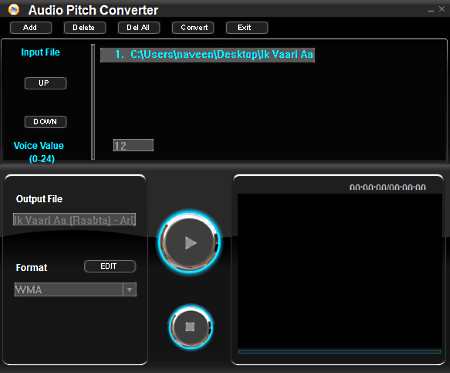Raise pitch with the UP button
Screen dimensions: 450x373
click(x=45, y=83)
